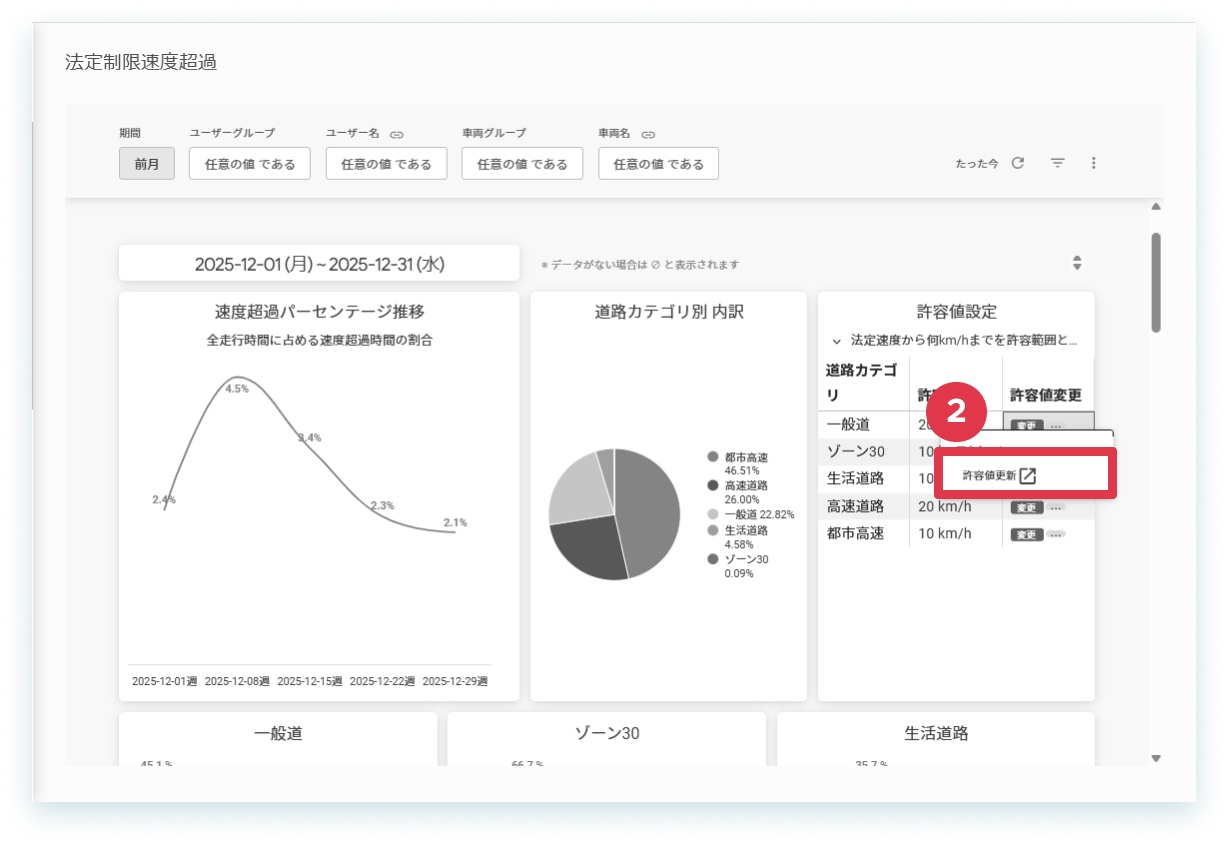Image resolution: width=1228 pixels, height=844 pixels.
Task: Select 許容値更新 in the popup menu
Action: pyautogui.click(x=1025, y=476)
